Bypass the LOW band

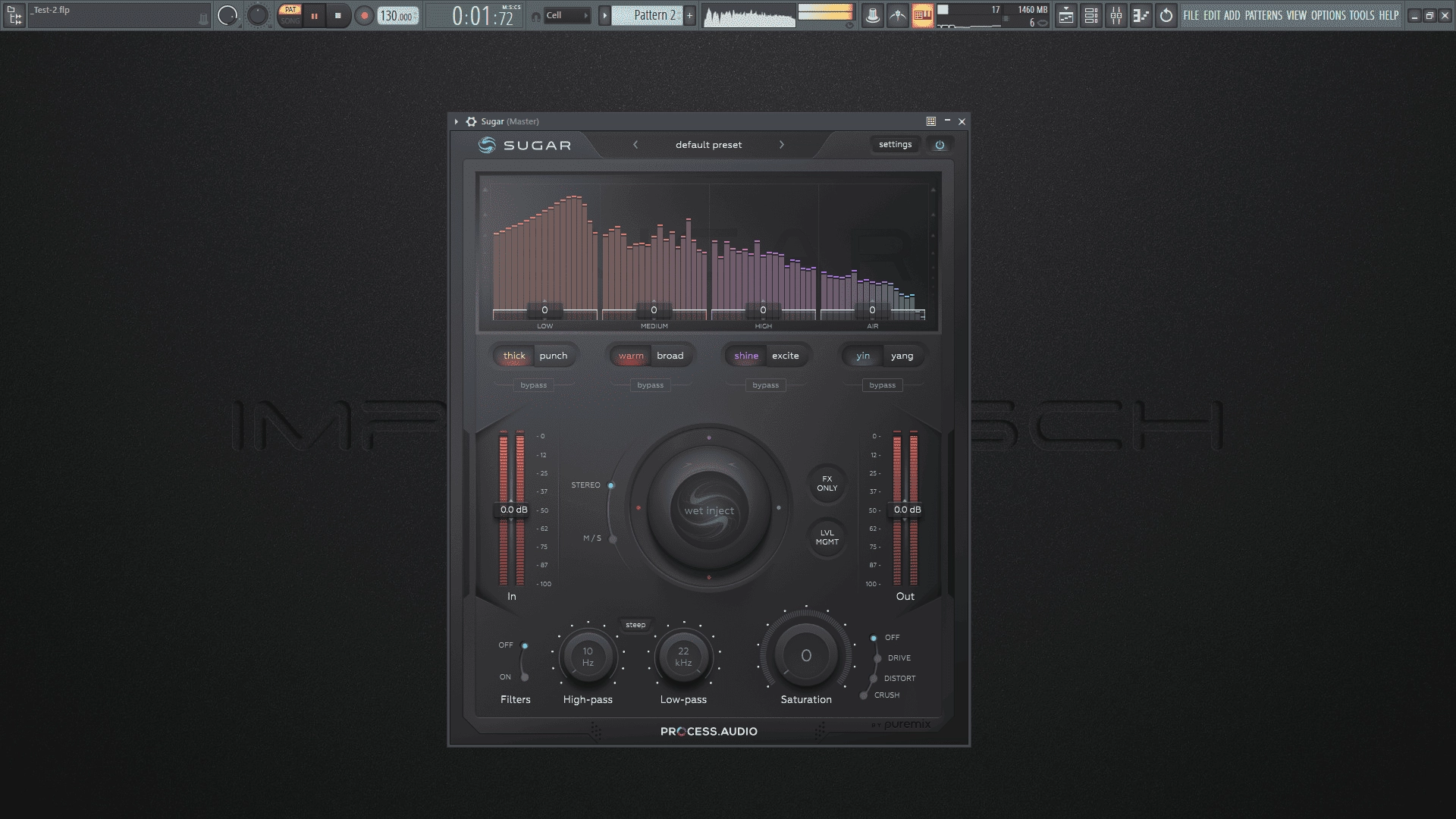534,385
